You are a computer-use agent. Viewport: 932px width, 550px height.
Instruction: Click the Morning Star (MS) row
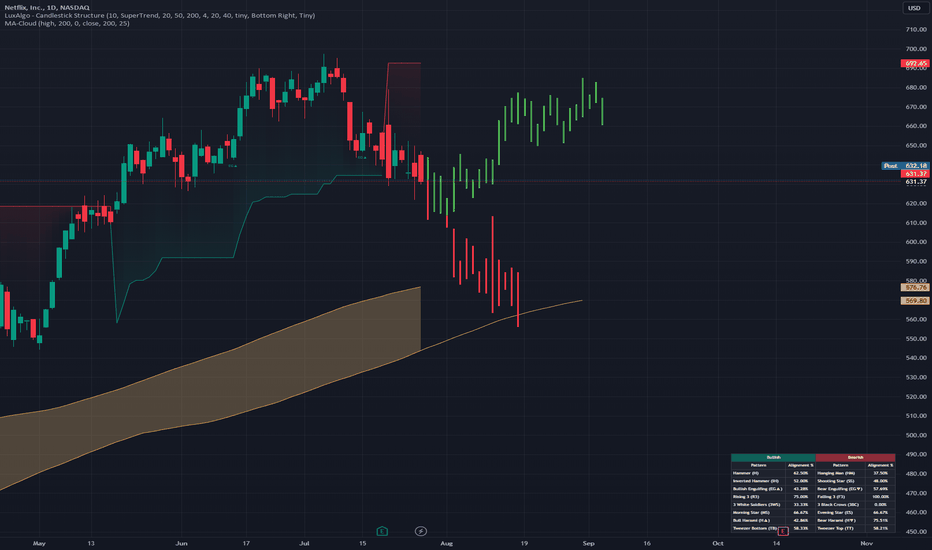pos(773,513)
